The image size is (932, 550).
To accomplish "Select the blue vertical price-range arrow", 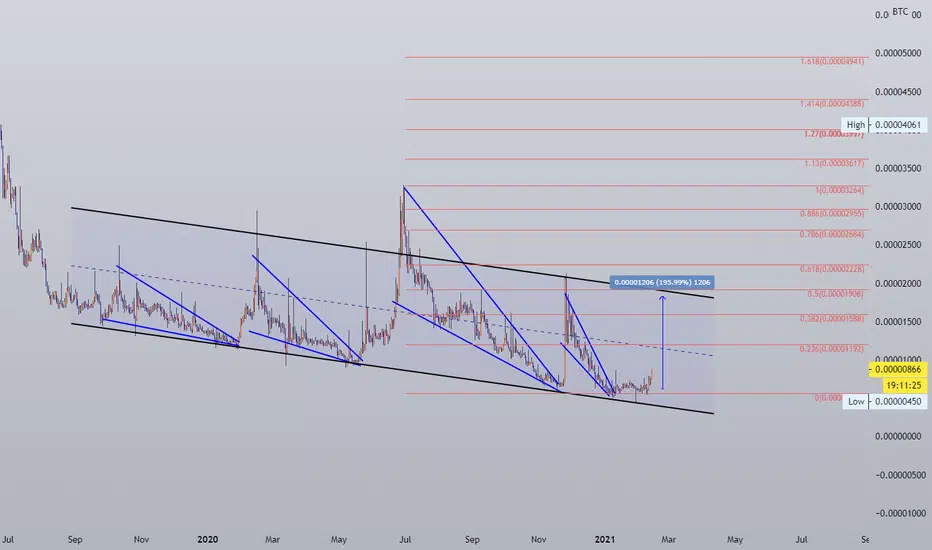I will coord(663,342).
